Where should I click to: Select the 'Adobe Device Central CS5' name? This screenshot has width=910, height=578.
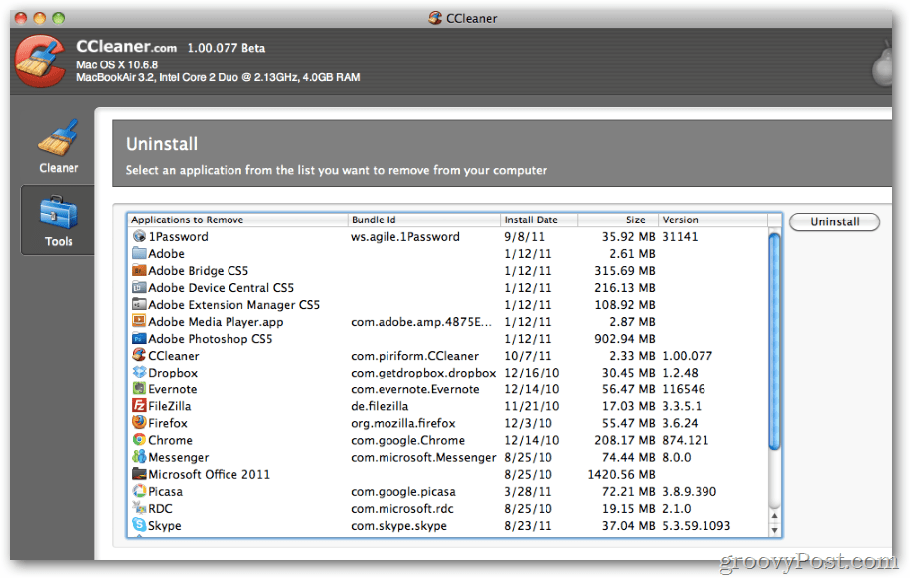221,288
